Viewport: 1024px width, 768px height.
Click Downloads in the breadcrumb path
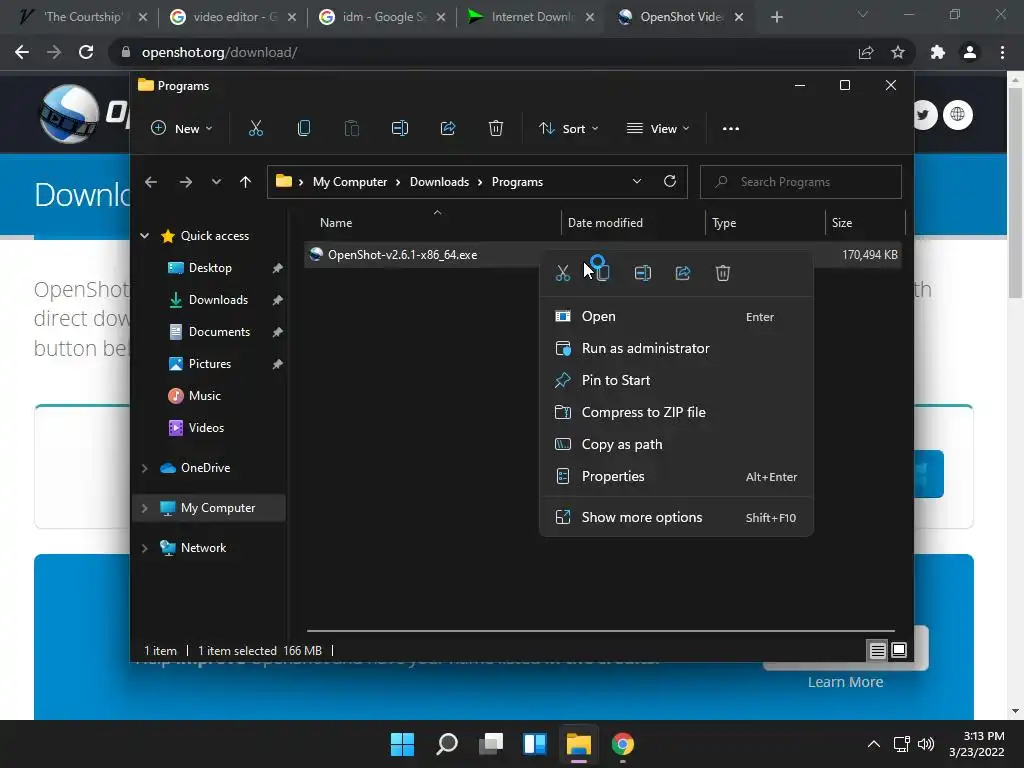[439, 182]
